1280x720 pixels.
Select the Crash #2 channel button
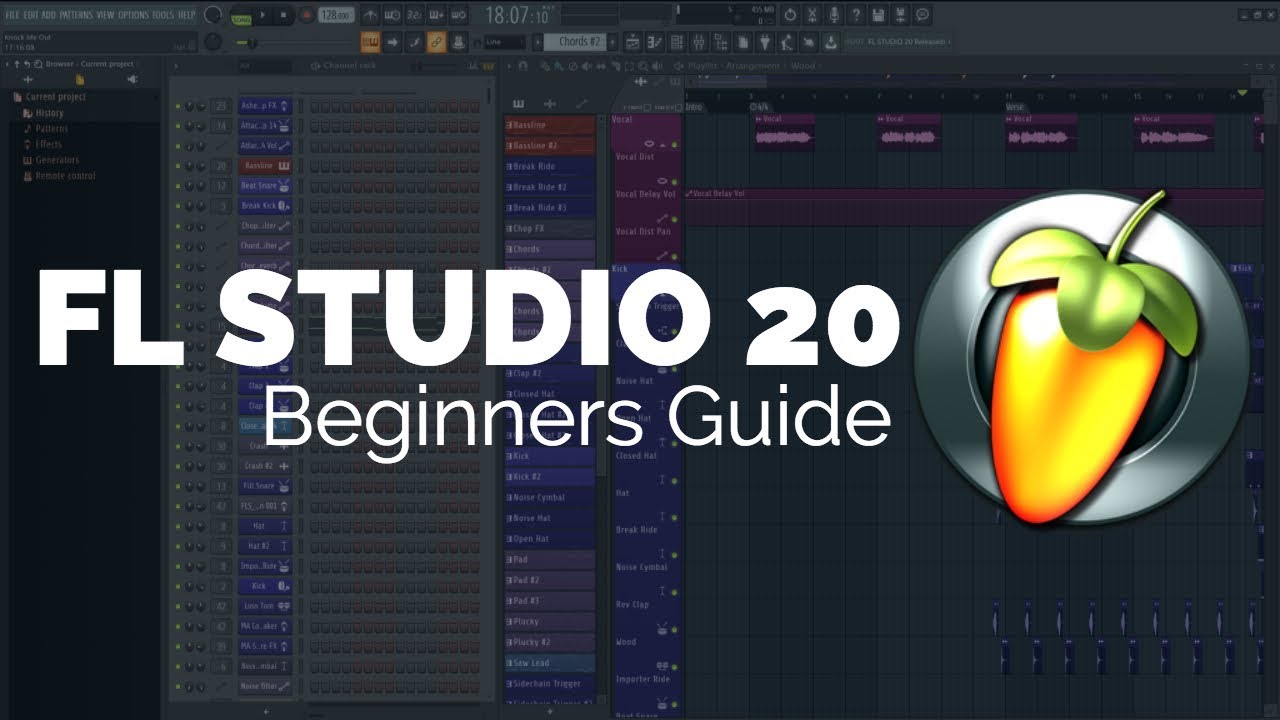[265, 466]
